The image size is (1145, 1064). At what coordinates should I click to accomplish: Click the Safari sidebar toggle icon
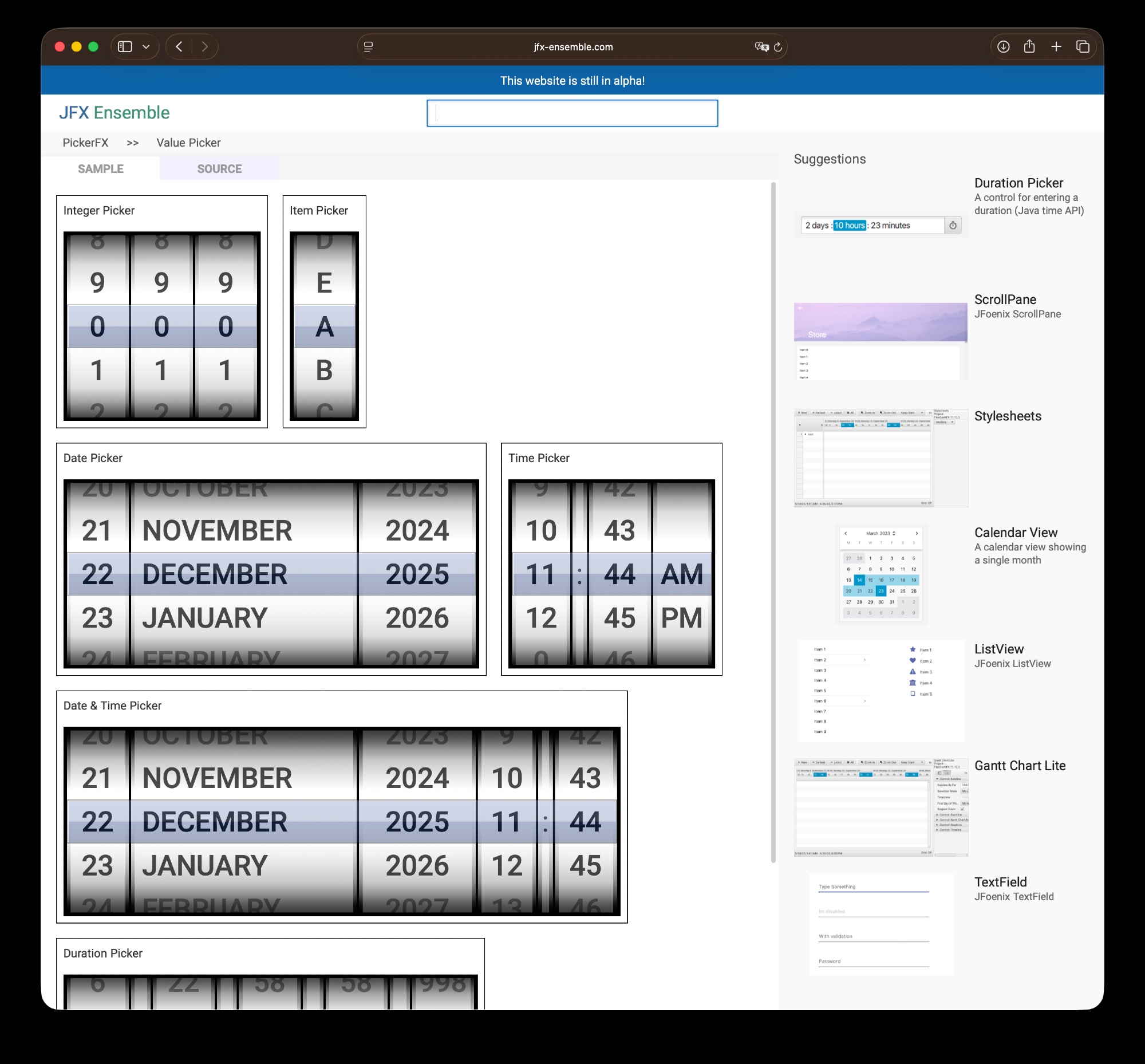[125, 46]
